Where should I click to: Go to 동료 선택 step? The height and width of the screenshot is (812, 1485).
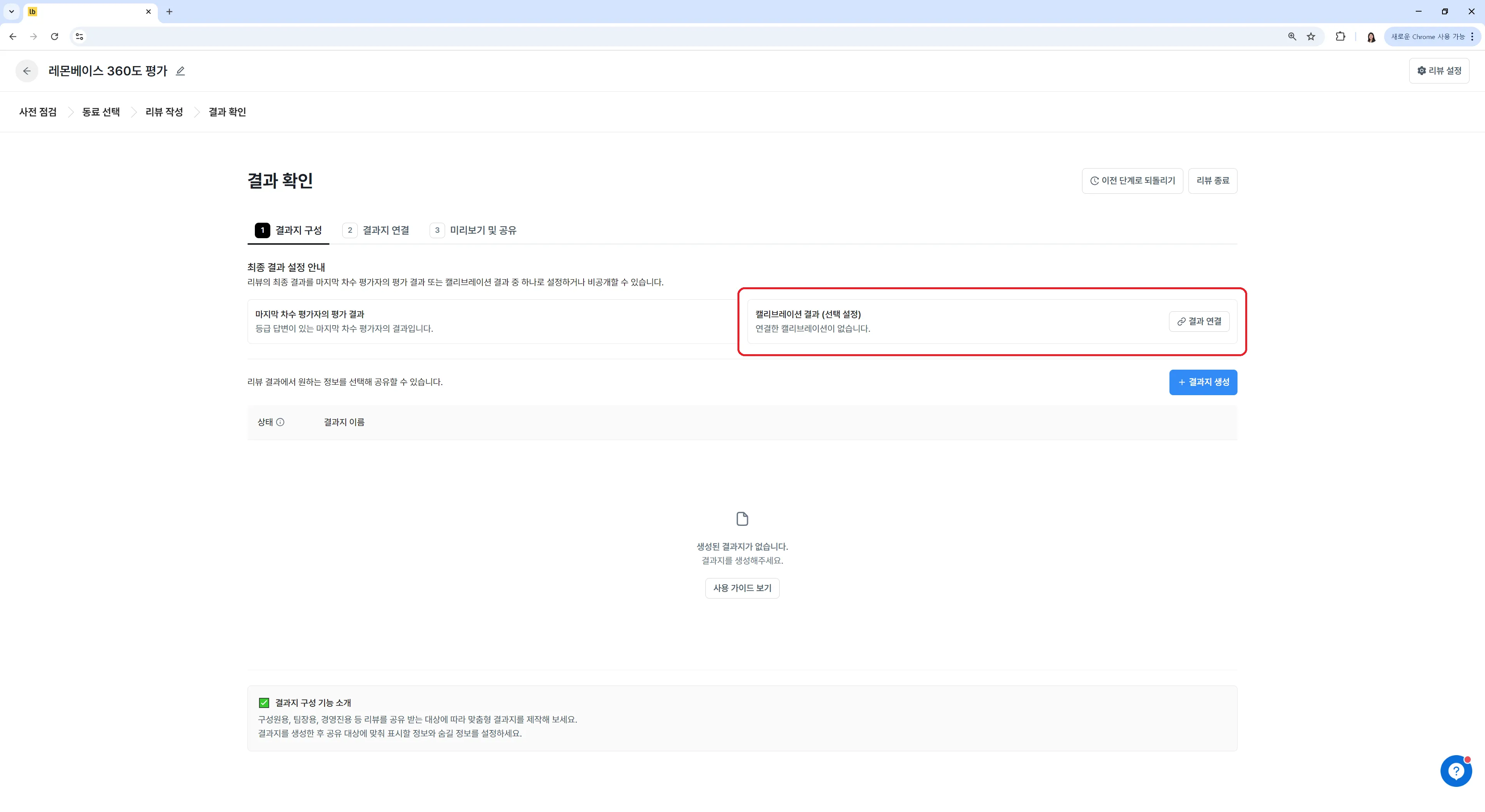pos(101,112)
